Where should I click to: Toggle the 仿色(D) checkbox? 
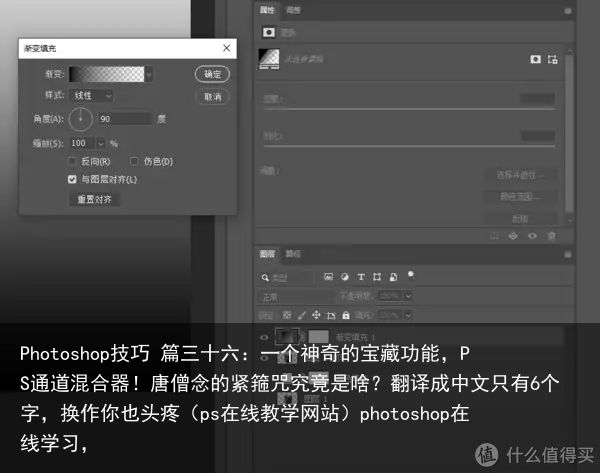pos(134,161)
